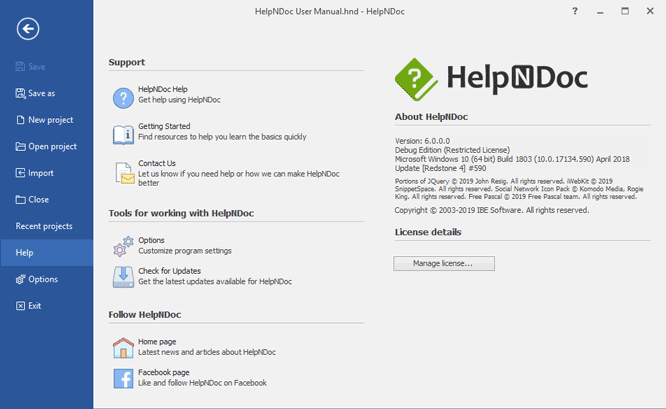
Task: Click the Contact Us link text
Action: tap(157, 163)
